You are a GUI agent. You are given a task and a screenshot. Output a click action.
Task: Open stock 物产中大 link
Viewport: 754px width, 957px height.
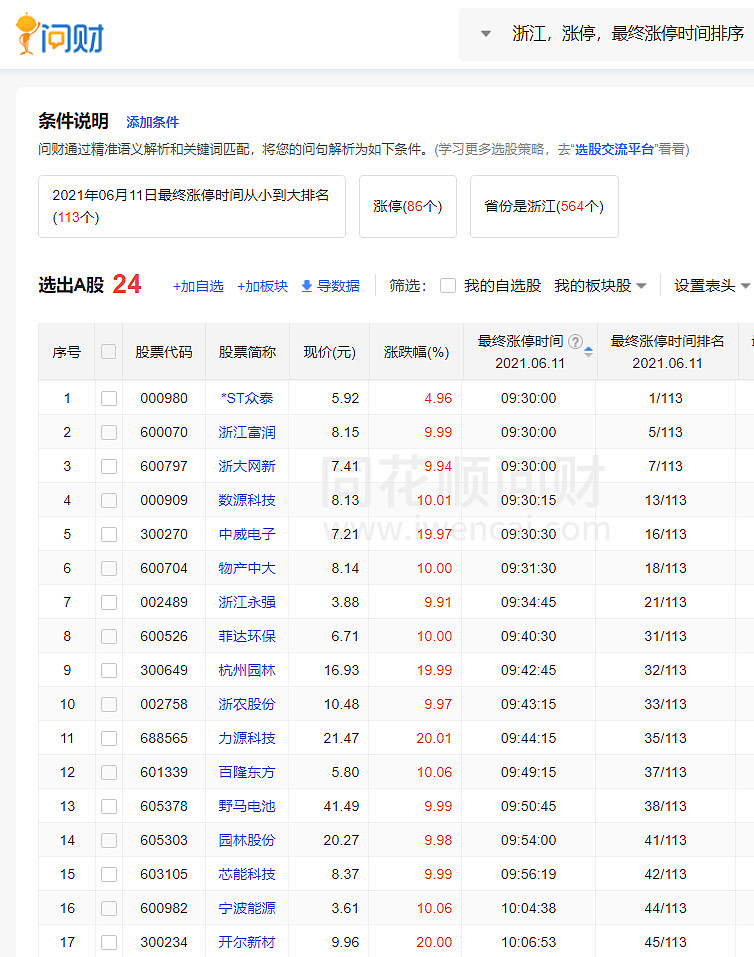tap(247, 568)
